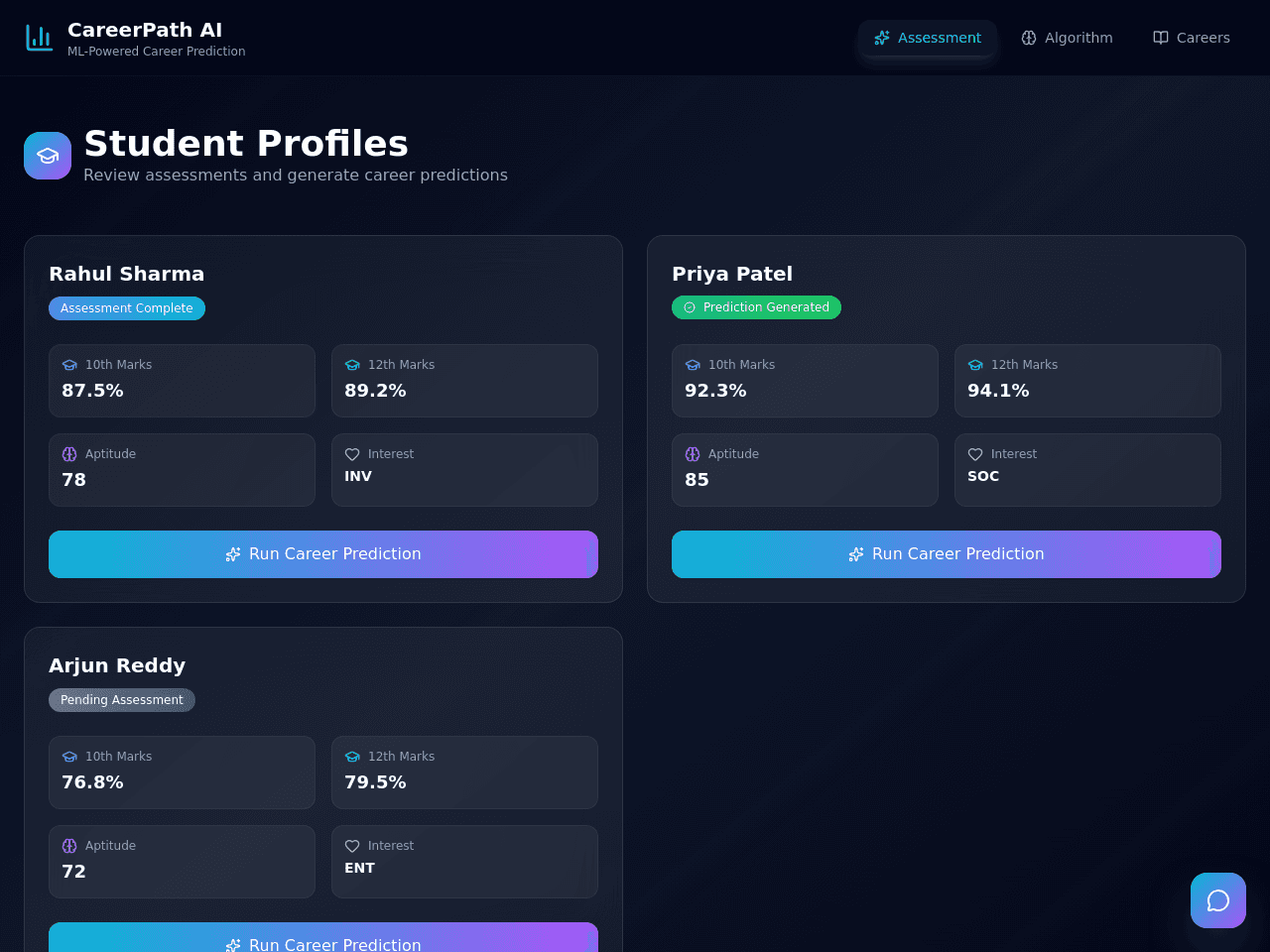Image resolution: width=1270 pixels, height=952 pixels.
Task: Click the 89.2% 12th marks value
Action: click(x=375, y=391)
